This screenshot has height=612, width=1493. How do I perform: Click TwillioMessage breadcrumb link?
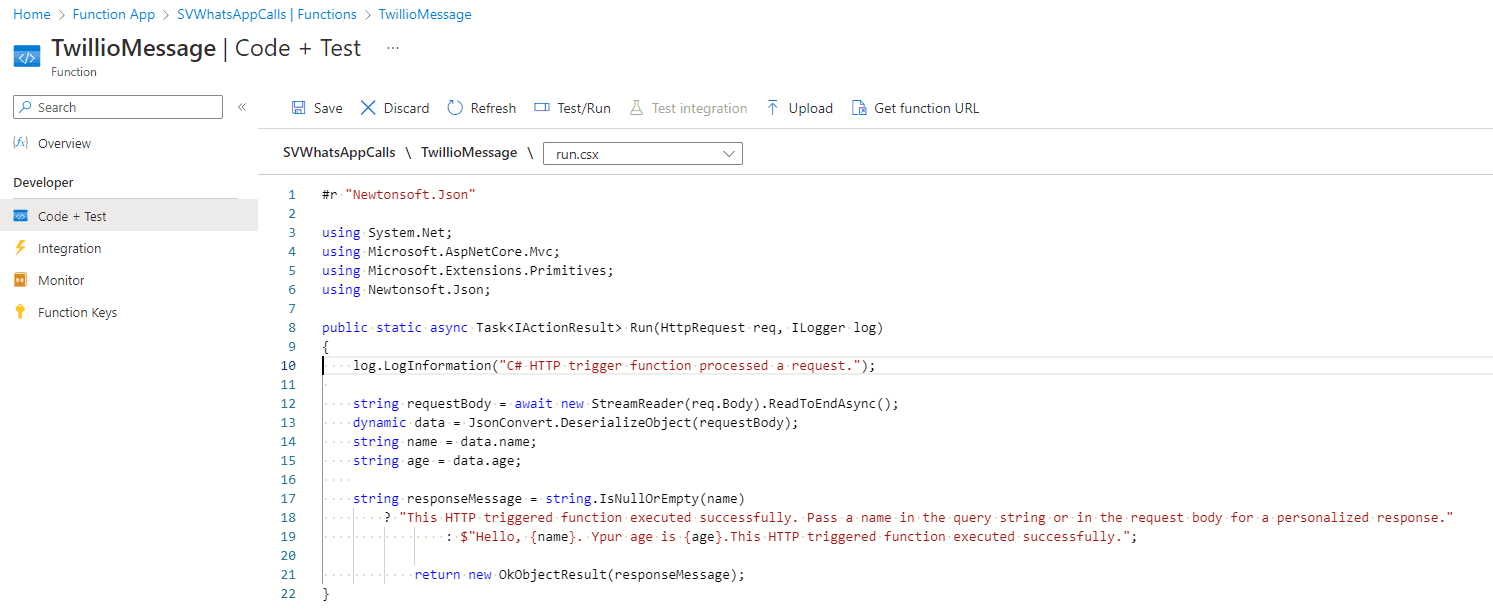tap(425, 14)
